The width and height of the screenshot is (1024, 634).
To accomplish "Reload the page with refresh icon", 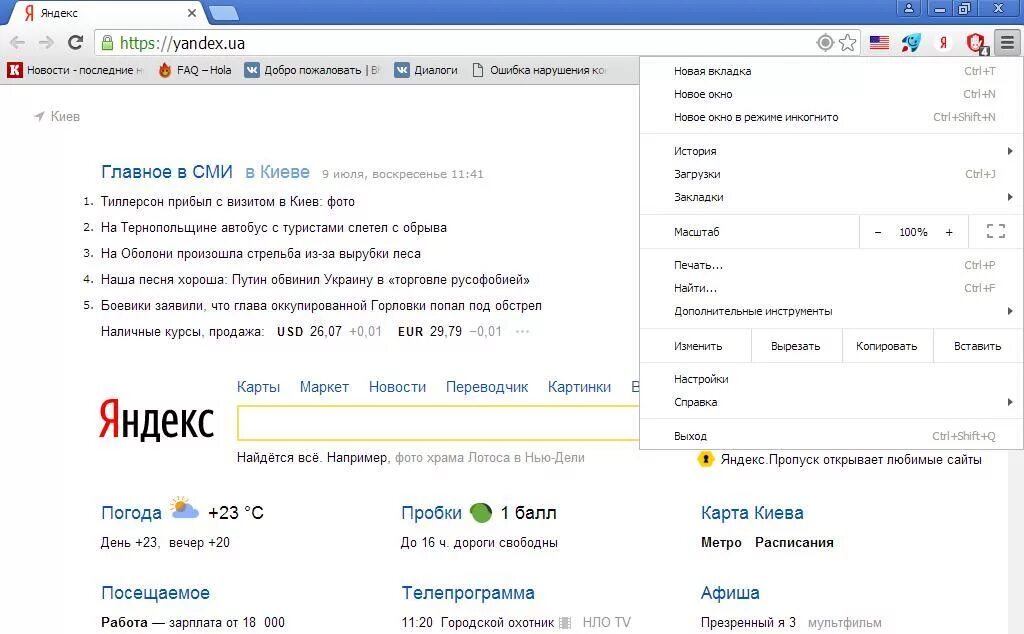I will point(76,42).
